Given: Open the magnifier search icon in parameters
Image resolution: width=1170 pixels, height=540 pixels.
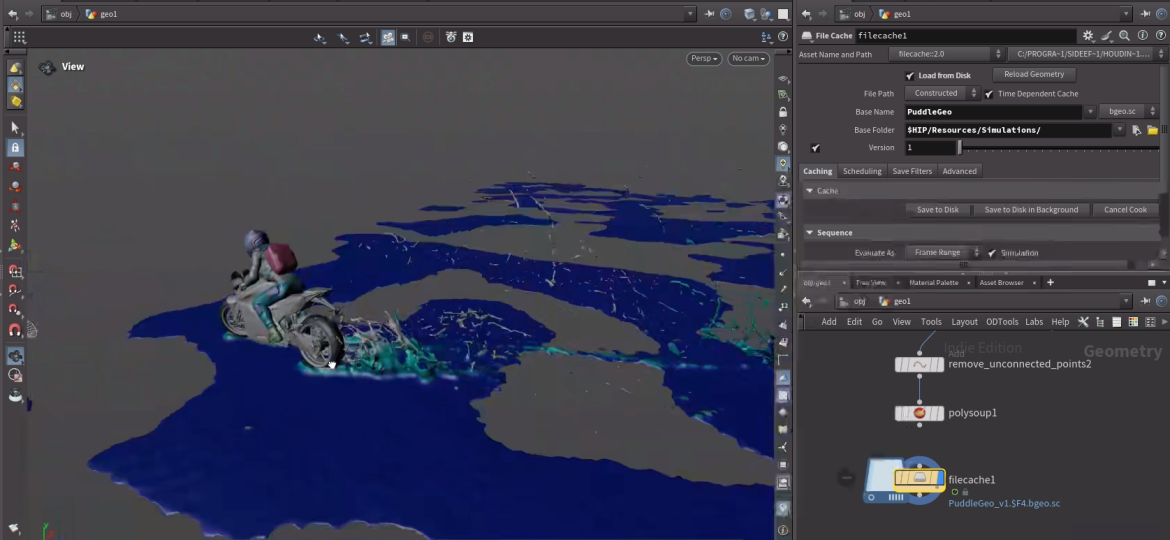Looking at the screenshot, I should pyautogui.click(x=1124, y=36).
